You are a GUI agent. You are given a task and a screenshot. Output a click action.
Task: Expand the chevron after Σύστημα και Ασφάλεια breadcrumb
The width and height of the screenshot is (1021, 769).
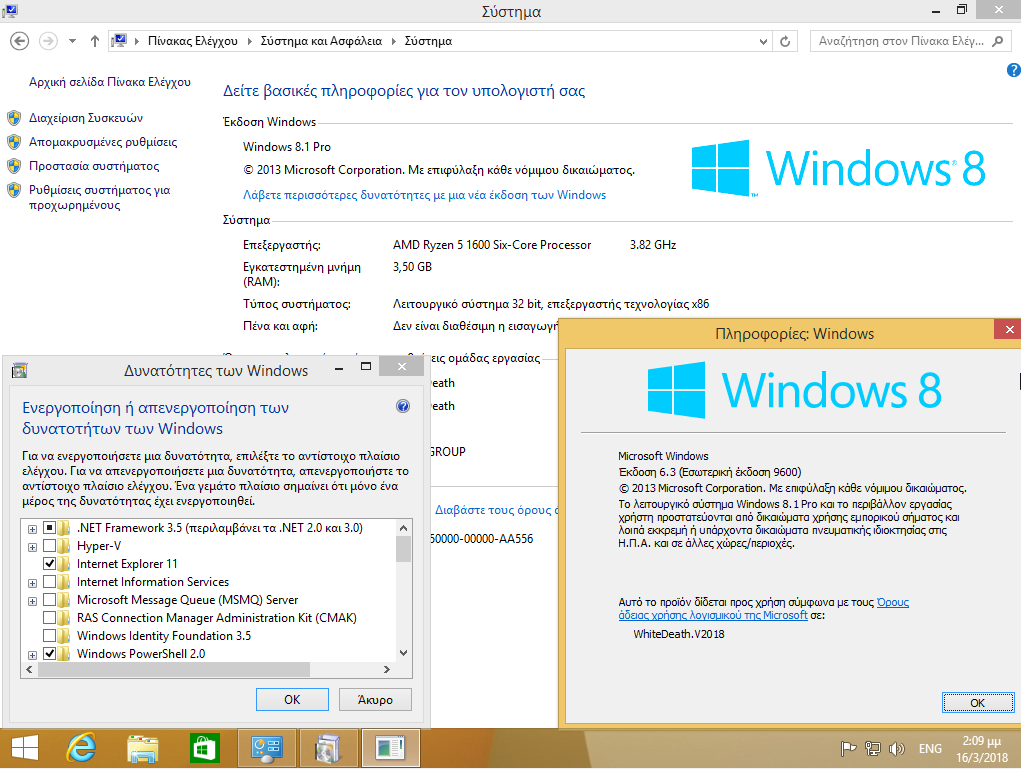393,41
